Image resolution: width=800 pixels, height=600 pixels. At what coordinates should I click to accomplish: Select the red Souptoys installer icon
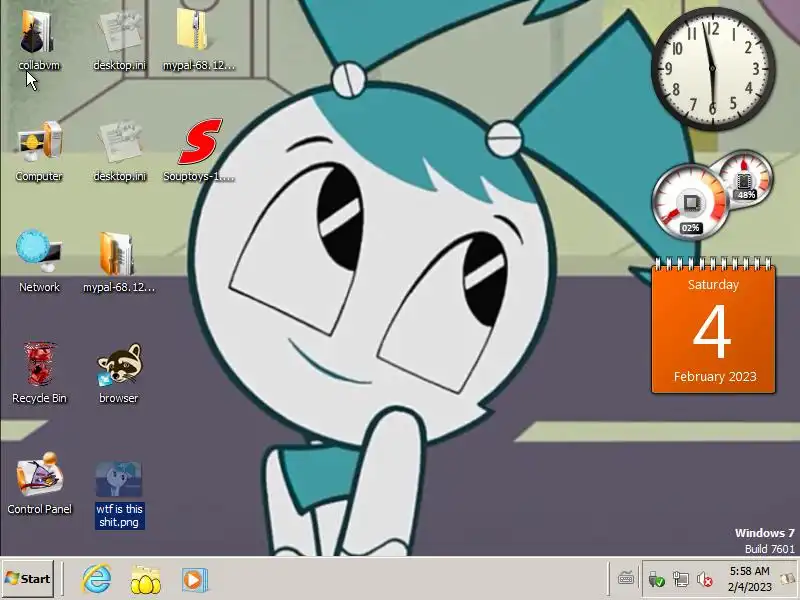[199, 142]
